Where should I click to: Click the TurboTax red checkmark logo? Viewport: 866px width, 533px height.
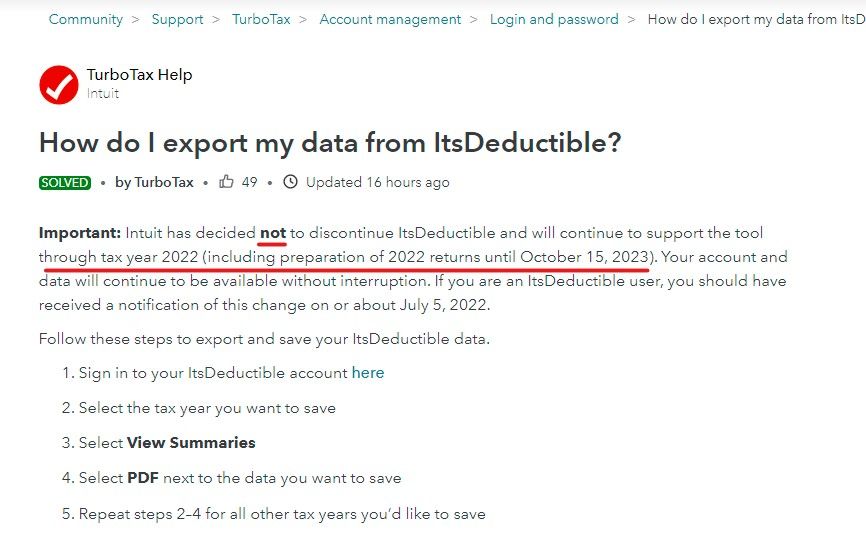pyautogui.click(x=59, y=85)
